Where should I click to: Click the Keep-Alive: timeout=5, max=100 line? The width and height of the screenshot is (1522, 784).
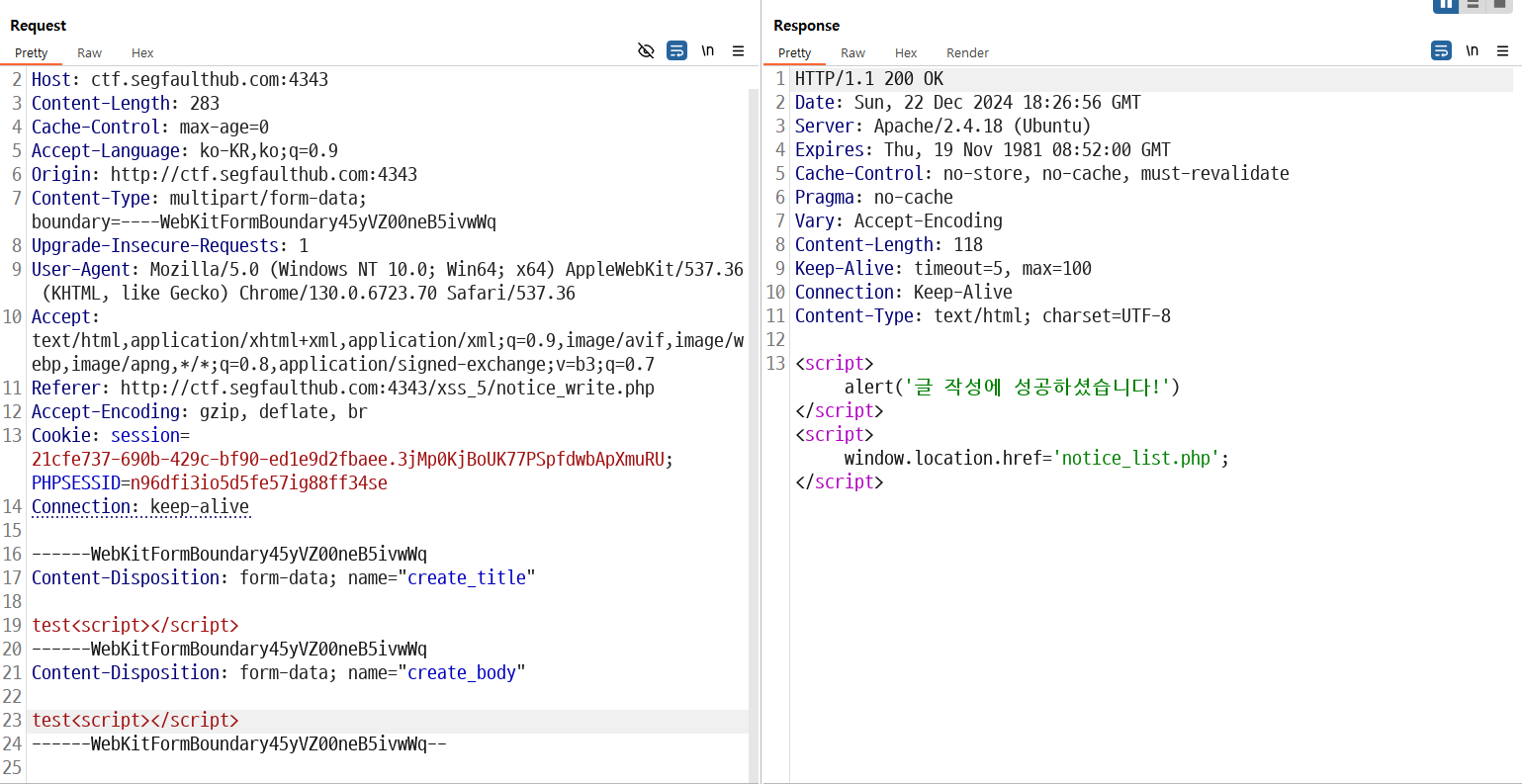(943, 268)
